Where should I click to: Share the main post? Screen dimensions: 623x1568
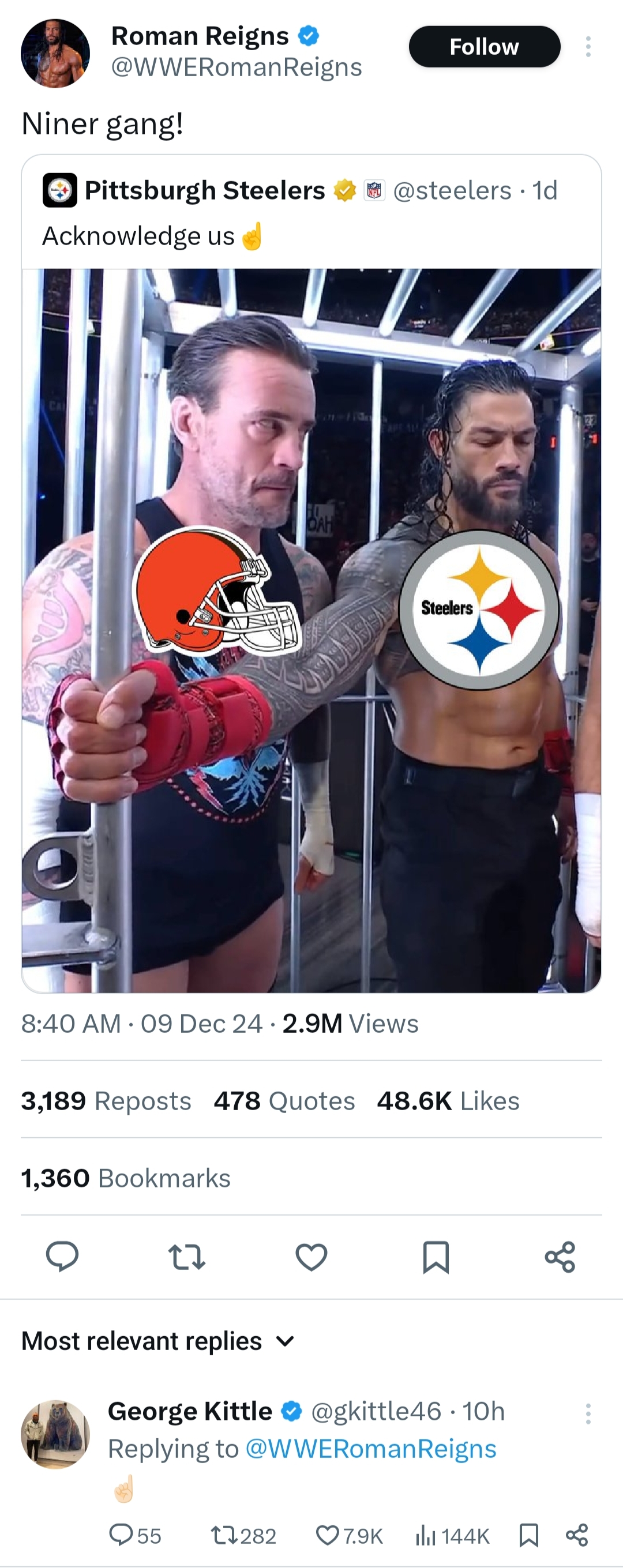point(560,1257)
